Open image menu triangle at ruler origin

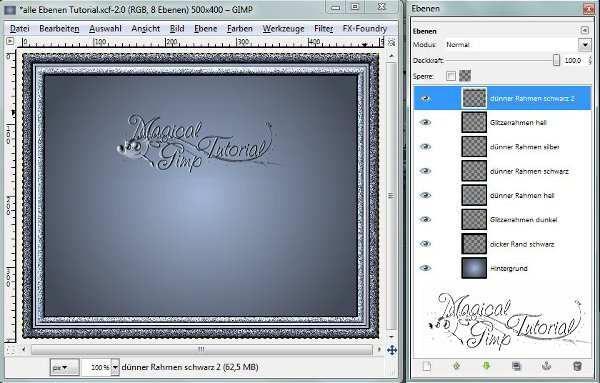[x=10, y=41]
